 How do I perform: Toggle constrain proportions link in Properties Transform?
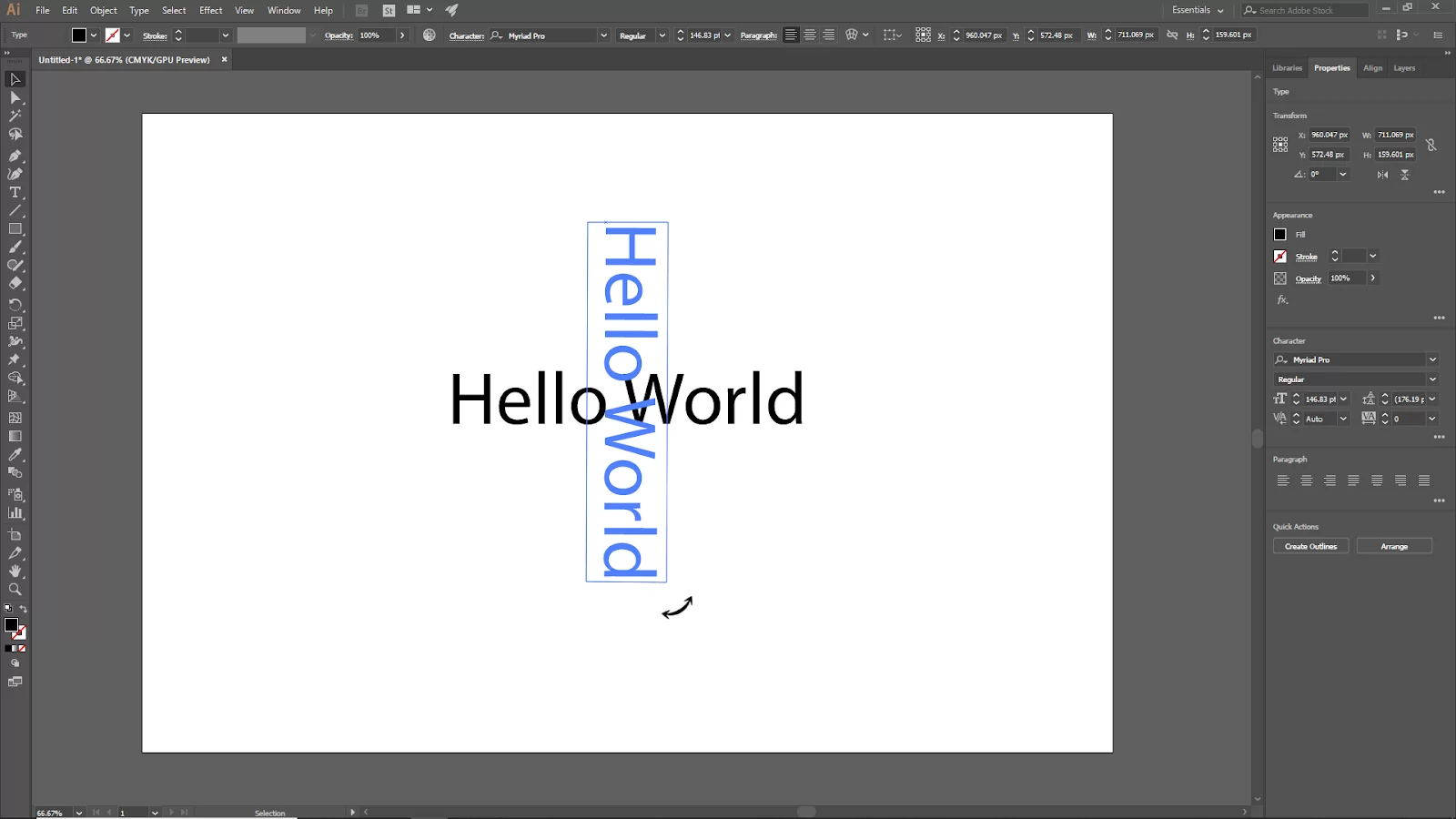coord(1431,145)
